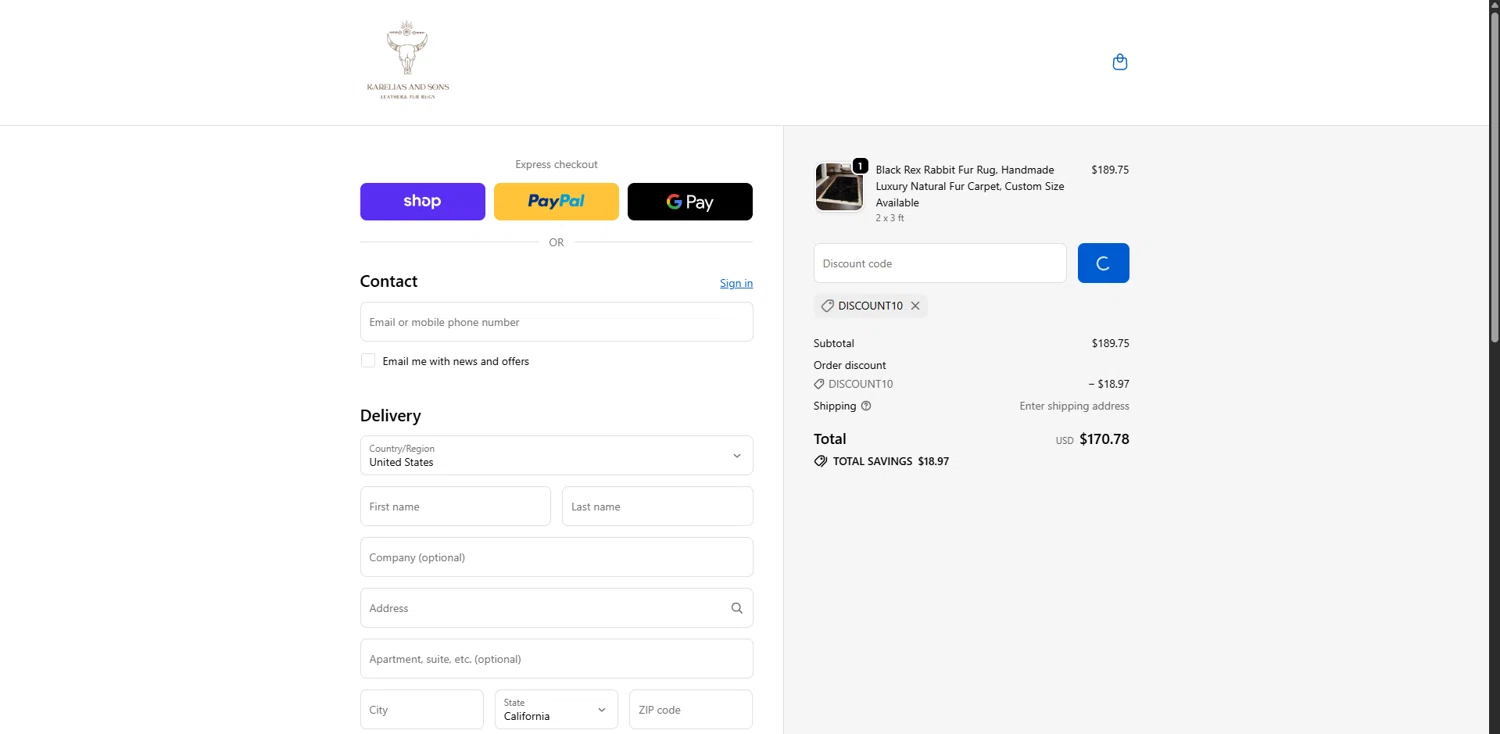Focus the Email or mobile phone field
The height and width of the screenshot is (734, 1500).
[556, 322]
